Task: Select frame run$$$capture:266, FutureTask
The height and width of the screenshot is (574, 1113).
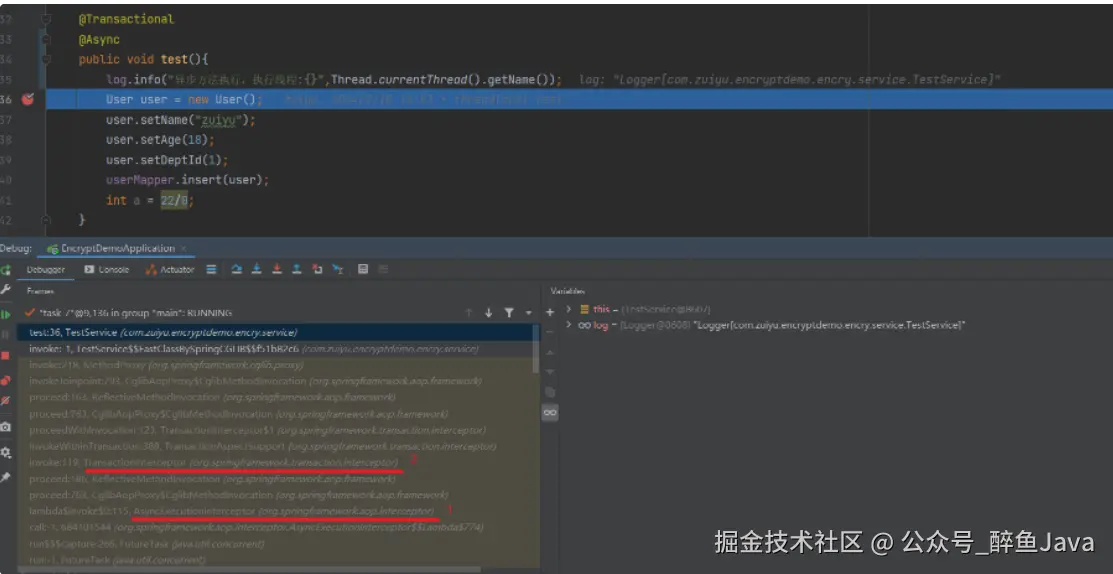Action: click(x=278, y=543)
